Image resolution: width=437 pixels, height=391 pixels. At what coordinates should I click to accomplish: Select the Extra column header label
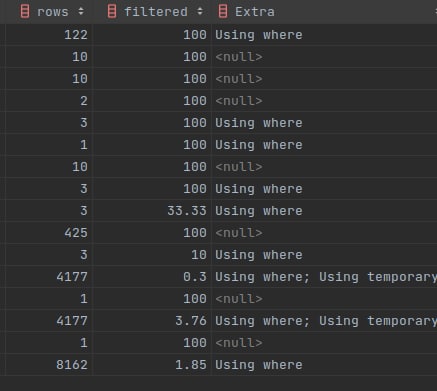pyautogui.click(x=255, y=12)
